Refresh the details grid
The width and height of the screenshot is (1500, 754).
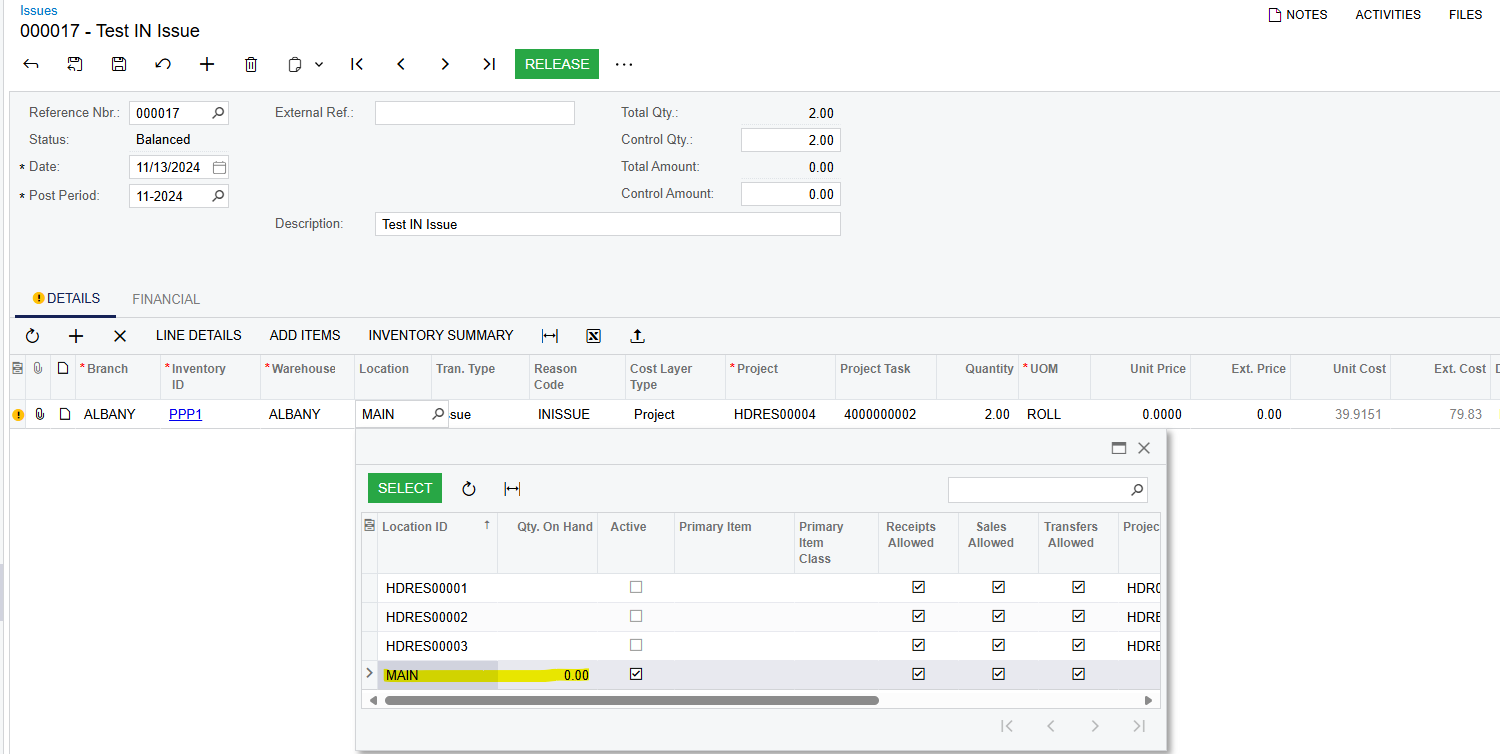[x=32, y=336]
